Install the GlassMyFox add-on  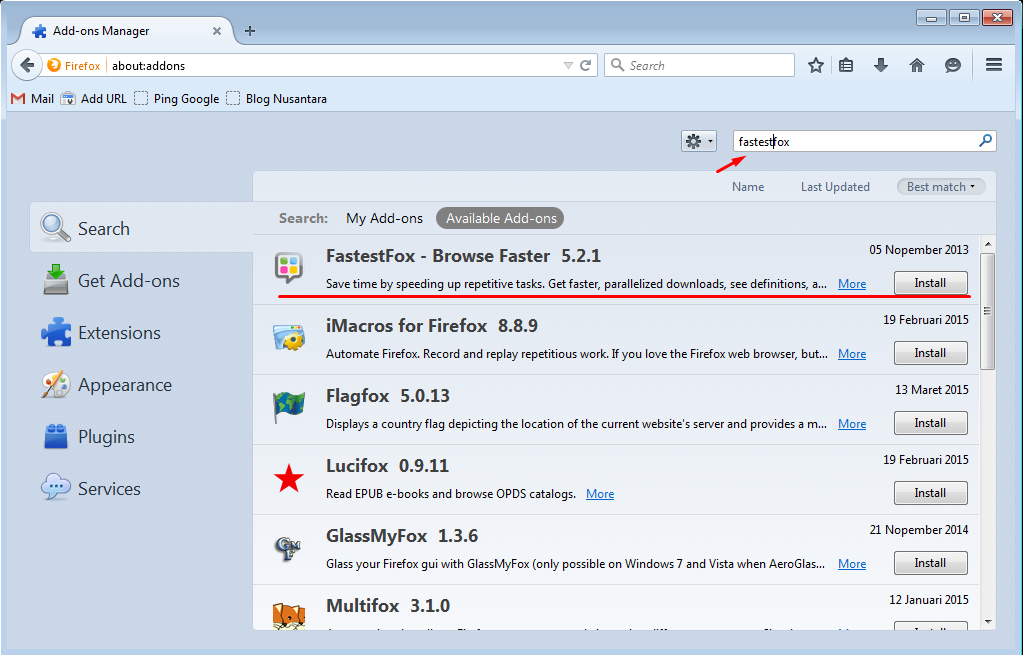pos(930,563)
